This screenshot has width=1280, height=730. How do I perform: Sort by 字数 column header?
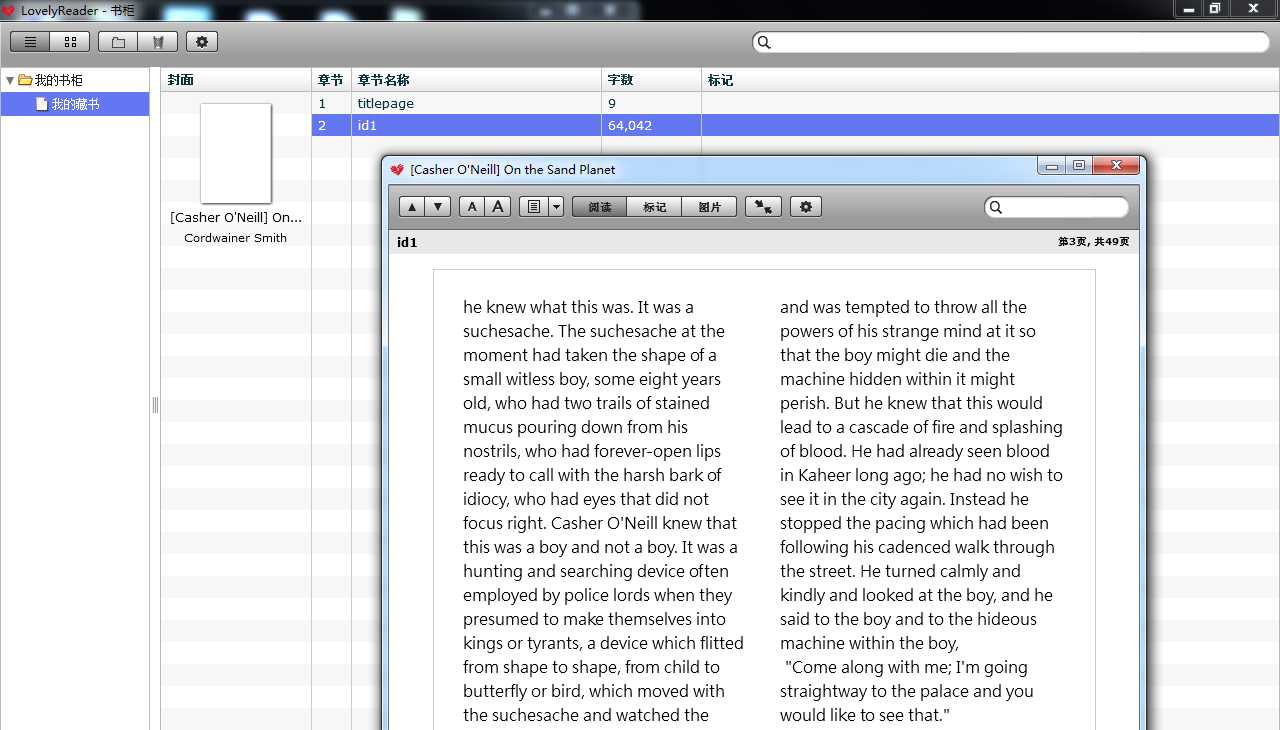click(x=651, y=80)
